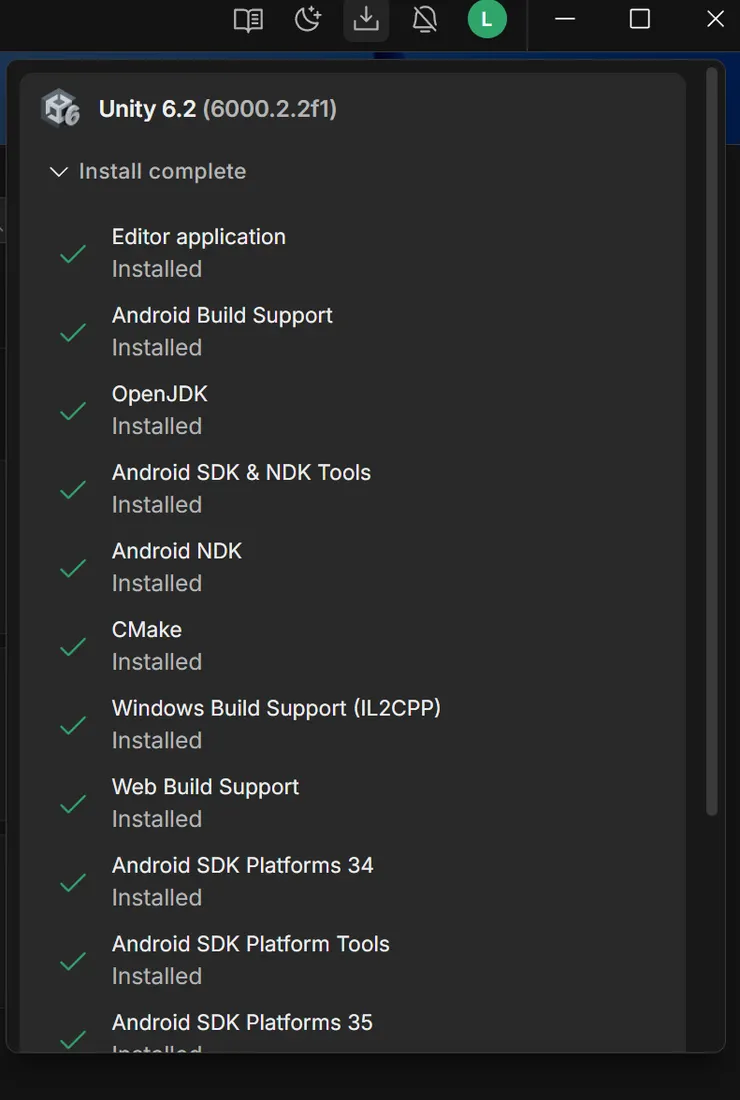740x1100 pixels.
Task: Click the Unity 6.2 cube logo
Action: pyautogui.click(x=60, y=108)
